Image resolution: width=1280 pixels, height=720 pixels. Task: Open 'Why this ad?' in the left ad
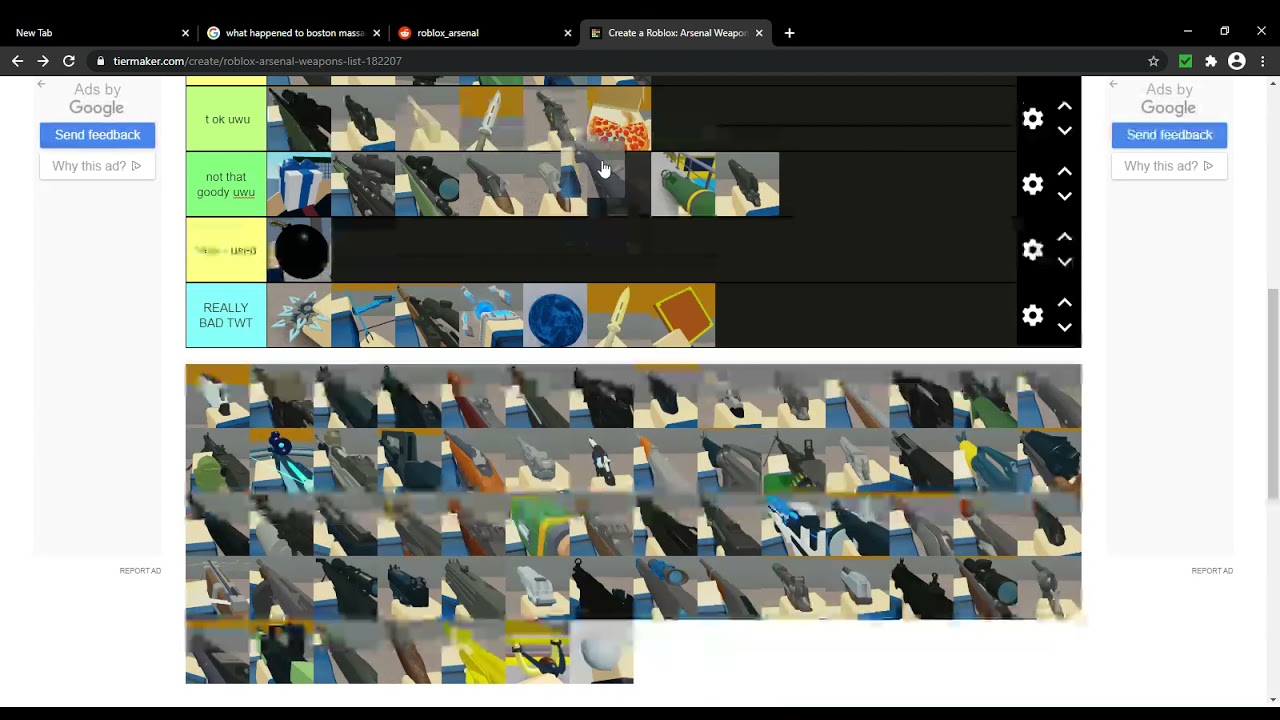pos(97,166)
